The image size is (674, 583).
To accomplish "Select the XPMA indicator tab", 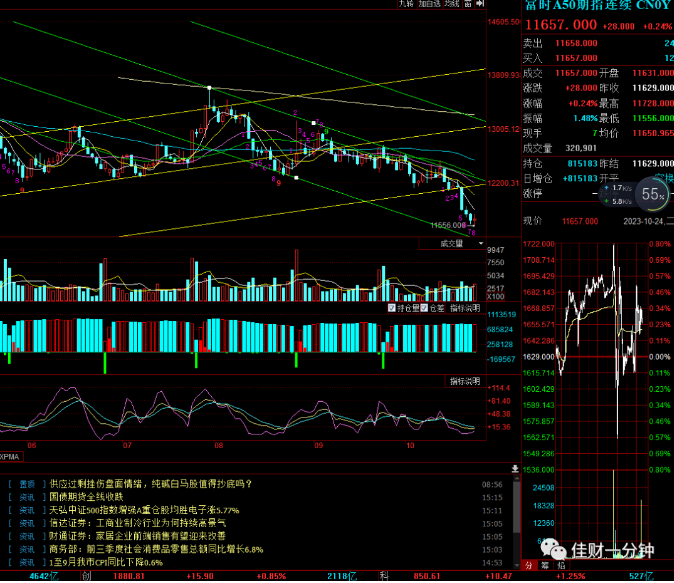I will [x=10, y=457].
